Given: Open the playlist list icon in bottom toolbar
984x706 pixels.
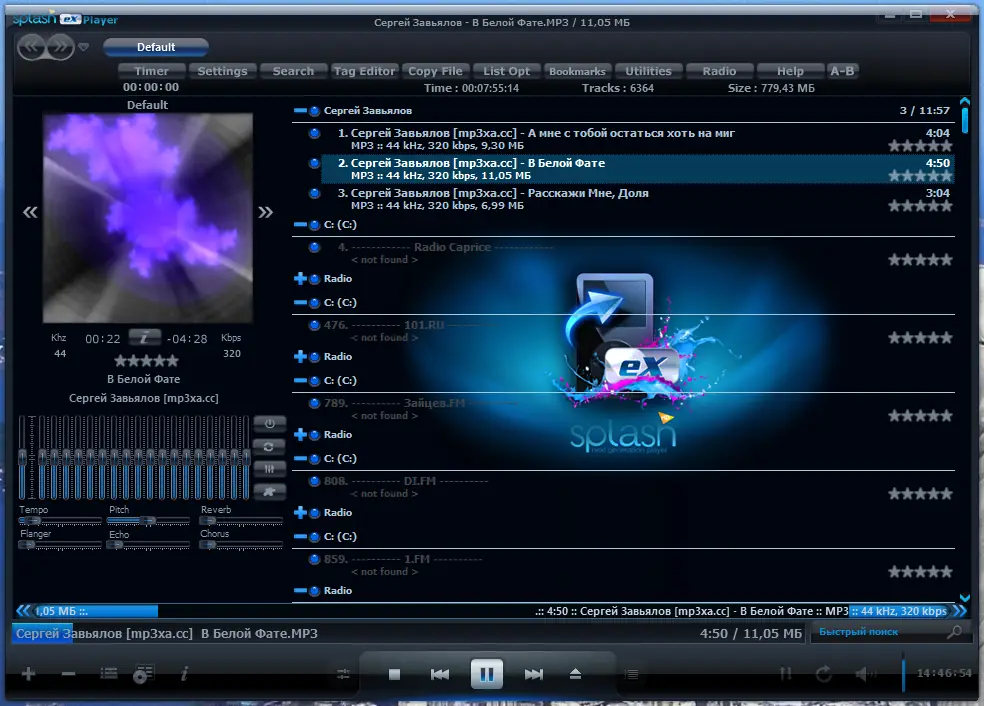Looking at the screenshot, I should pyautogui.click(x=109, y=674).
